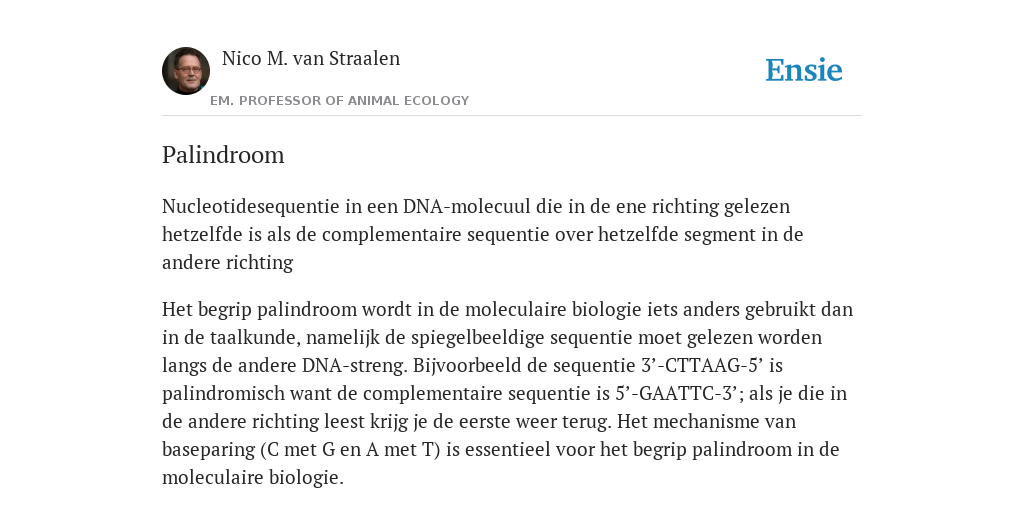This screenshot has width=1024, height=512.
Task: Click the author name Nico M. van Straalen
Action: coord(311,58)
